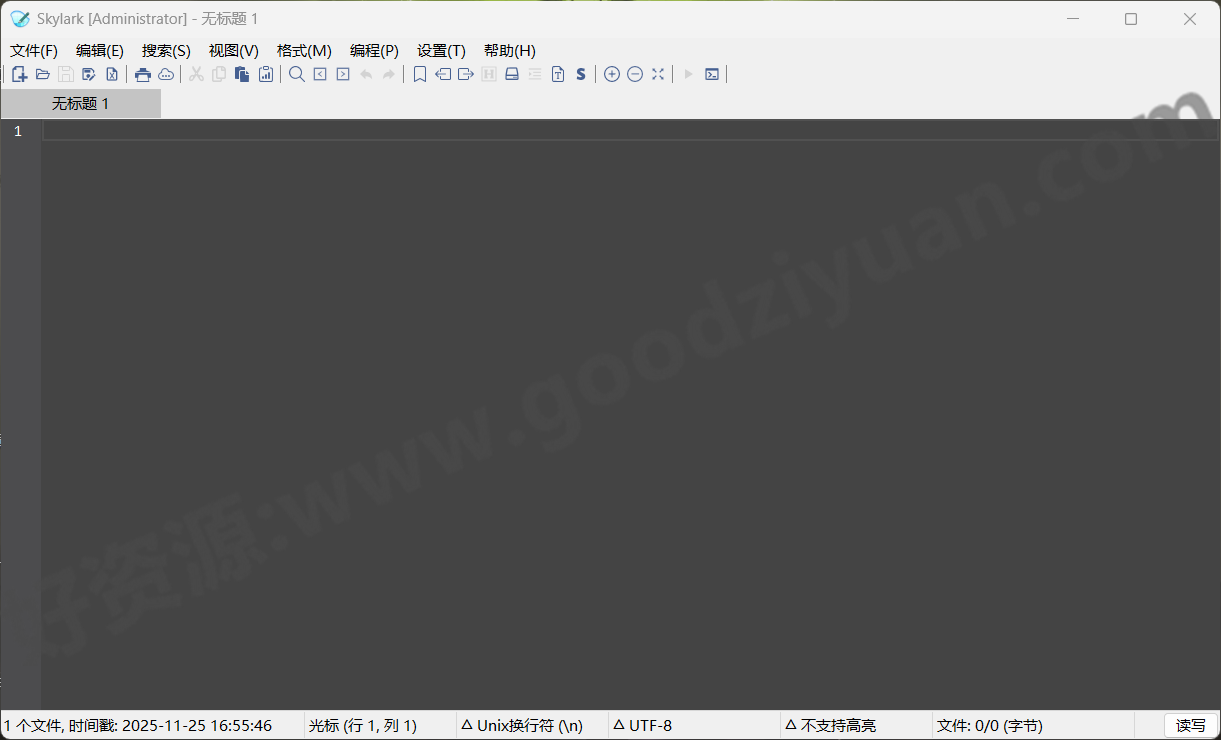Open the 文件(F) menu
This screenshot has height=740, width=1221.
(34, 50)
